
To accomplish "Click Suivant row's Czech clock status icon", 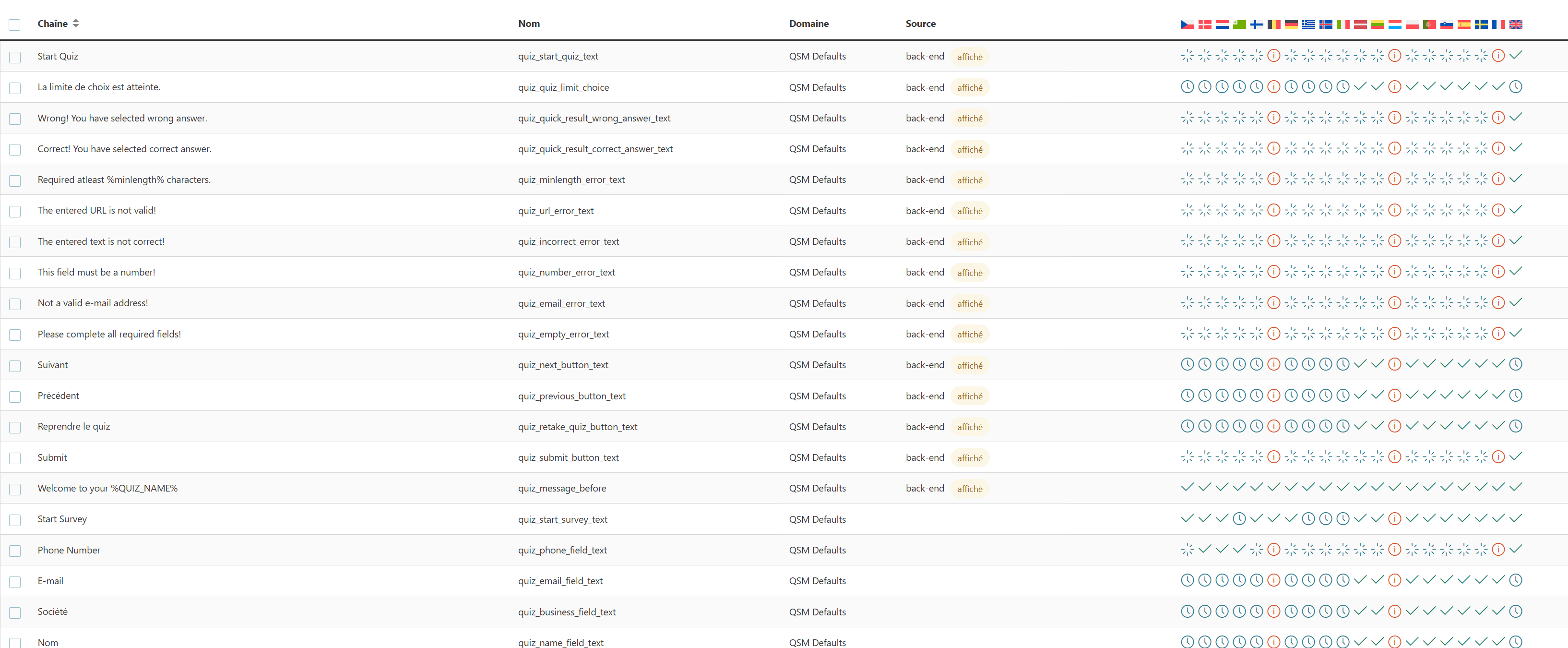I will [1187, 364].
